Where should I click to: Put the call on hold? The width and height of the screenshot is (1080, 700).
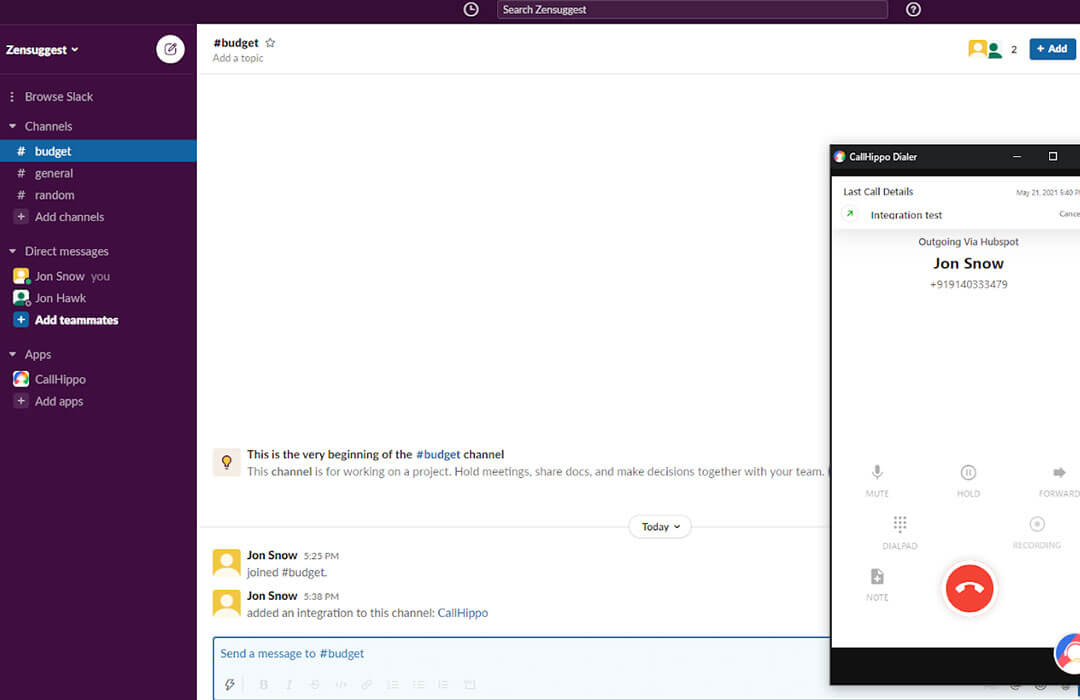968,480
